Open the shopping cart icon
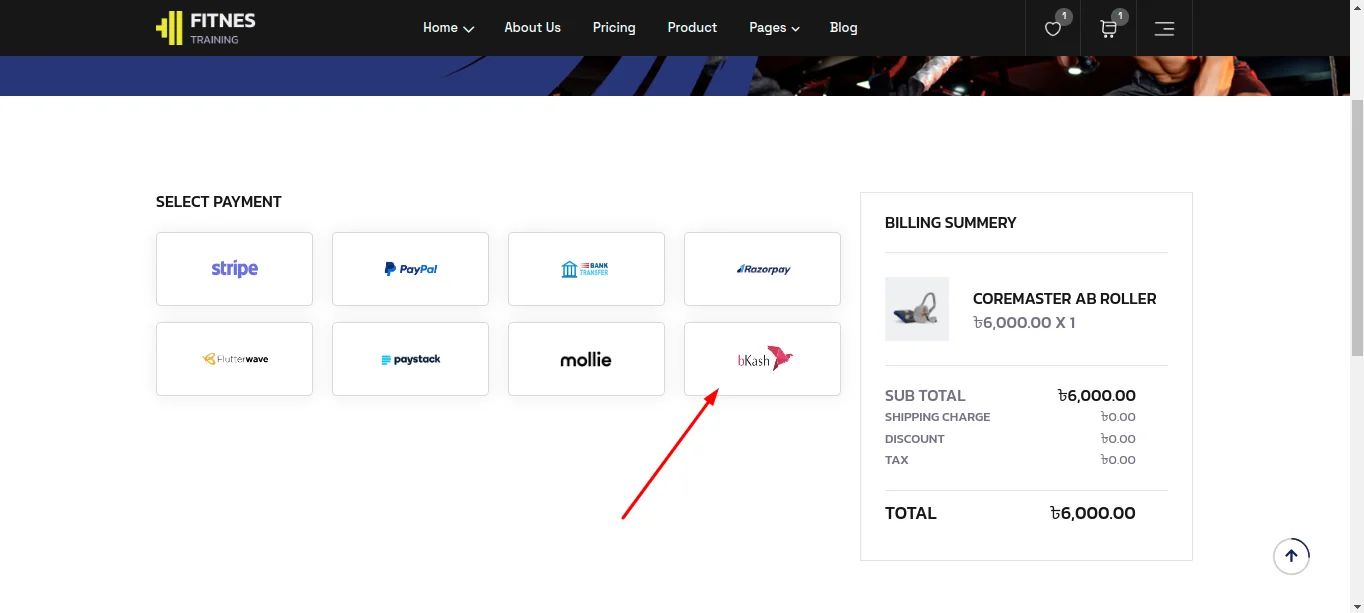Screen dimensions: 1364x613 (1108, 28)
